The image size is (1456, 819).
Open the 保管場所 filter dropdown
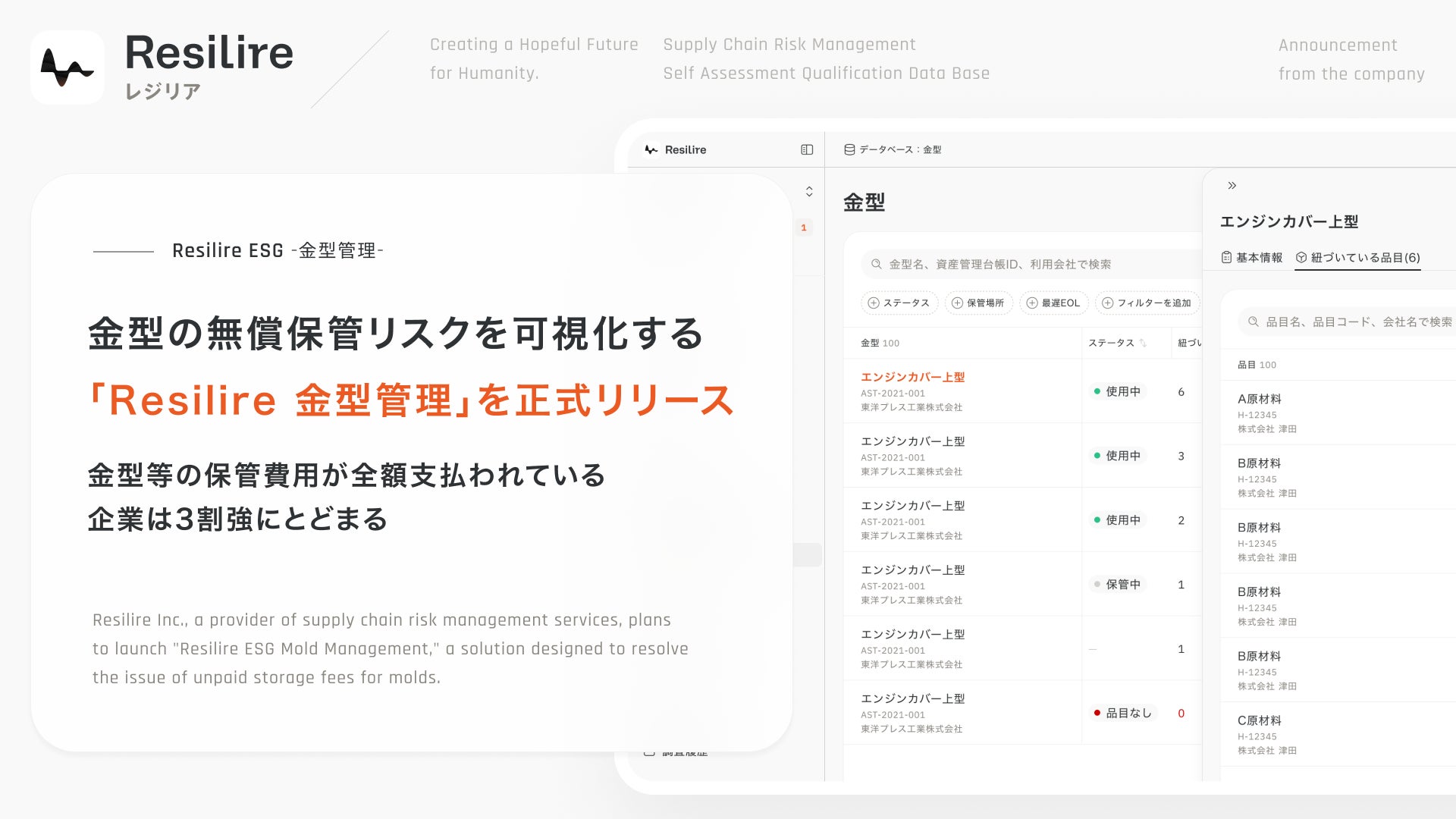tap(978, 303)
